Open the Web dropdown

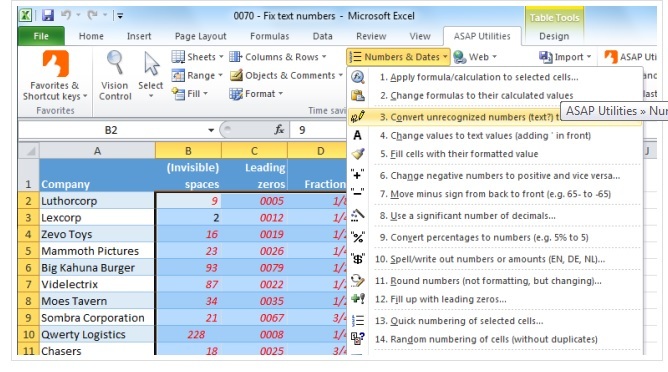click(475, 57)
